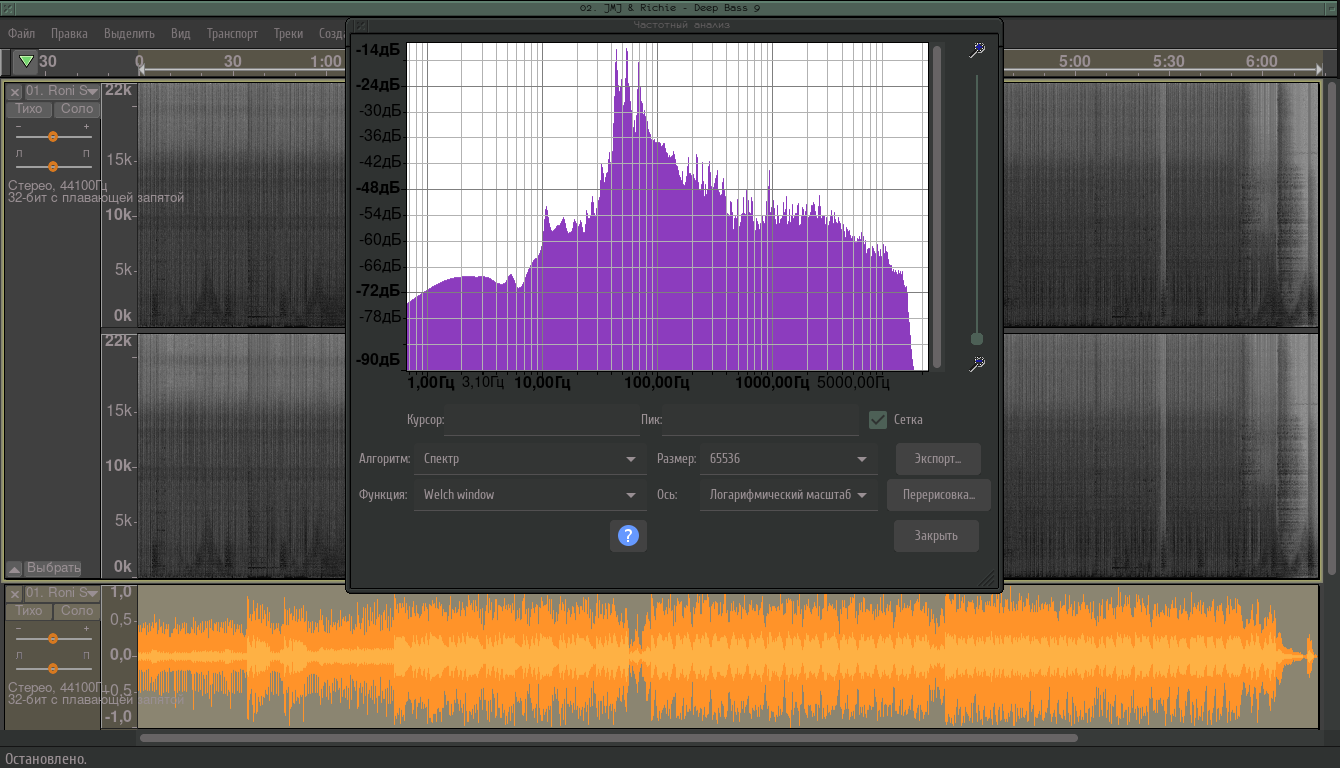Open the Вид menu
The image size is (1340, 768).
[x=181, y=33]
